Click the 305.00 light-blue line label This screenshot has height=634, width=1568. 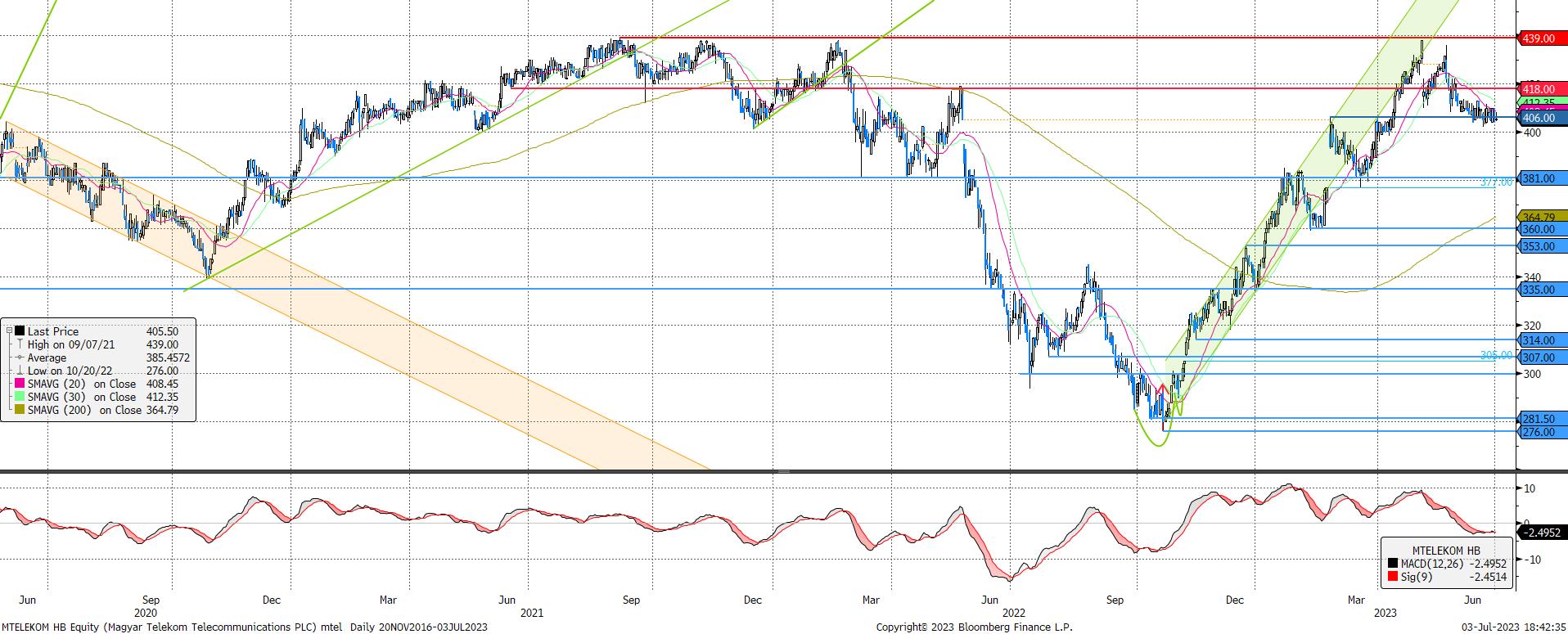tap(1497, 355)
